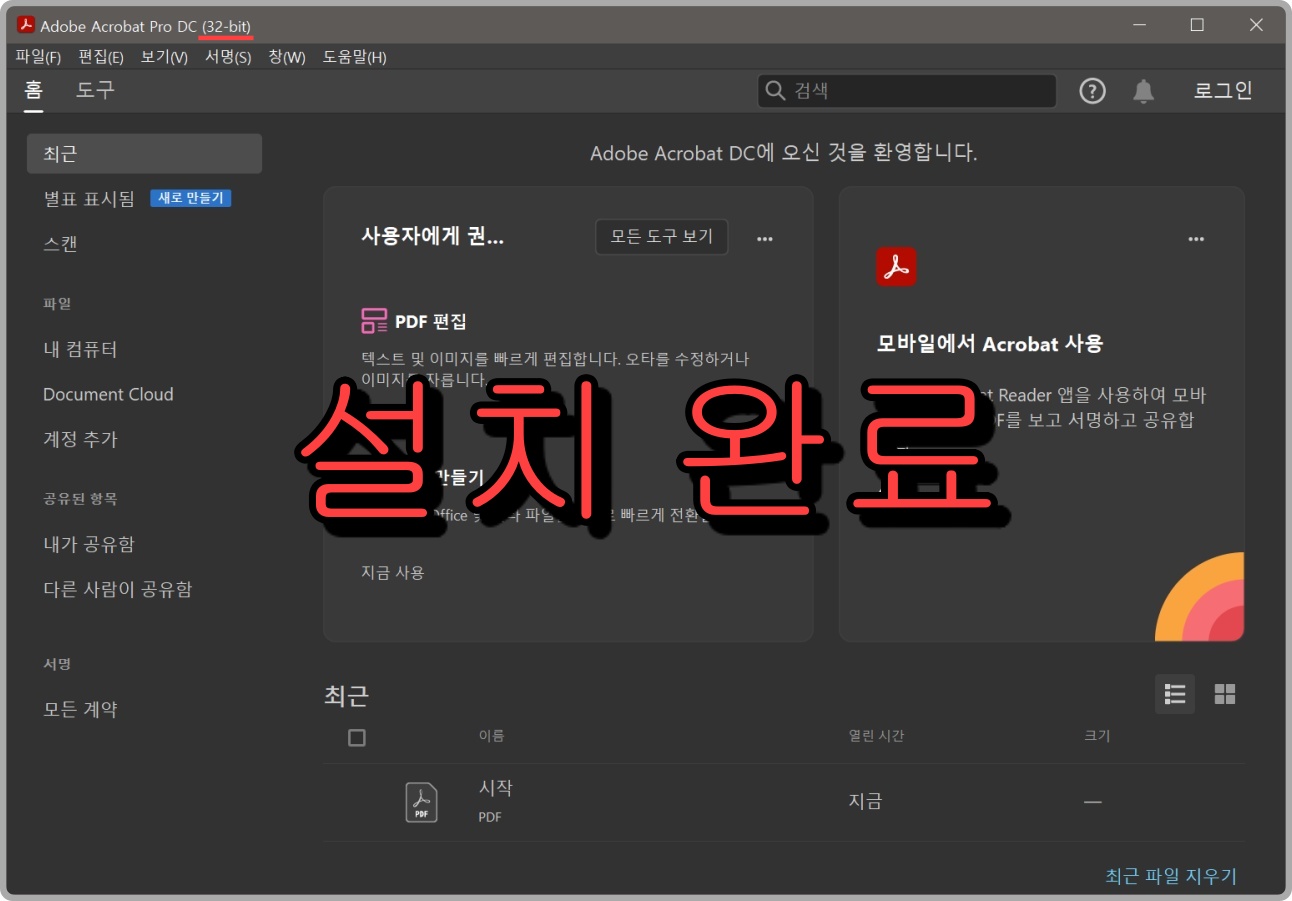This screenshot has width=1292, height=901.
Task: Check the select-all checkbox in the 최근 list
Action: (x=355, y=737)
